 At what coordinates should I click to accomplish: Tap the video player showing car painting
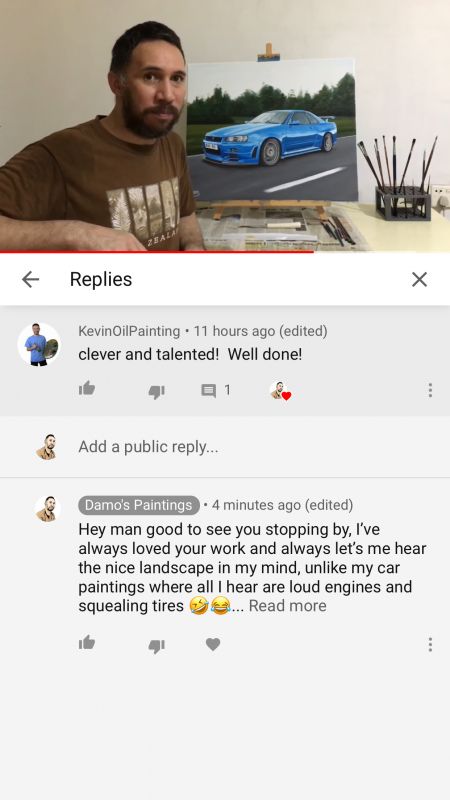(225, 126)
